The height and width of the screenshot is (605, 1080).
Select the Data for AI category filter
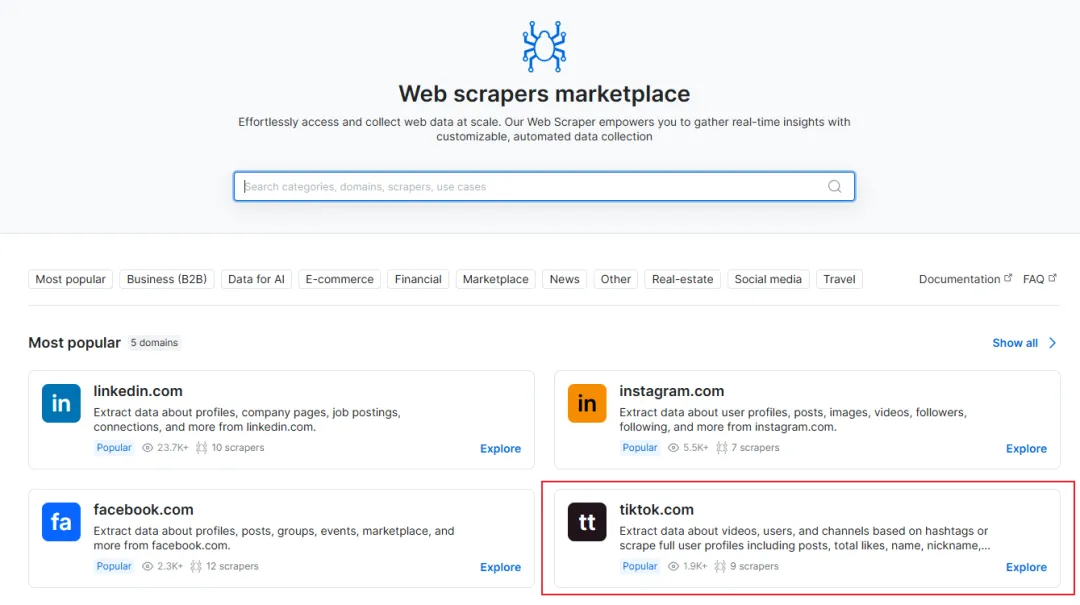coord(256,279)
